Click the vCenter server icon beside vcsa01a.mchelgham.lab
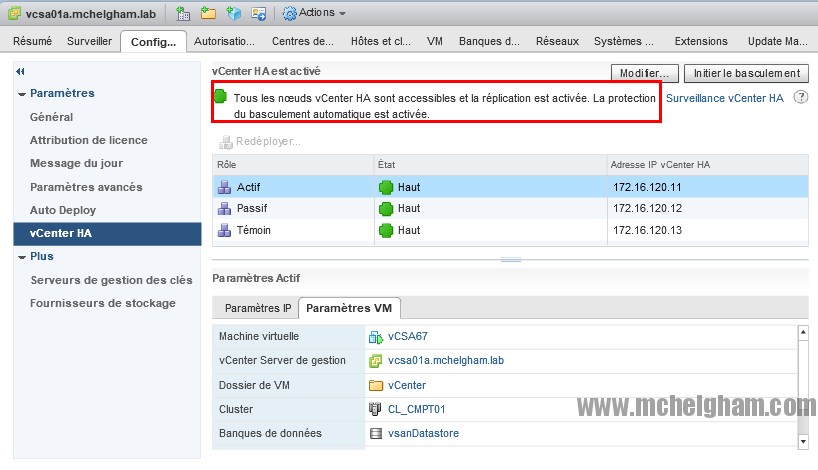 point(14,14)
